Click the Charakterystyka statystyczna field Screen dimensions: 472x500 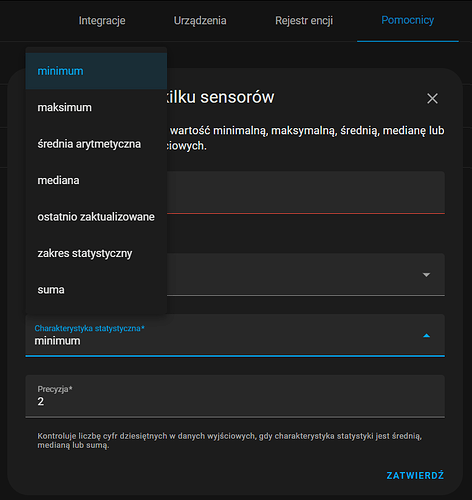235,335
